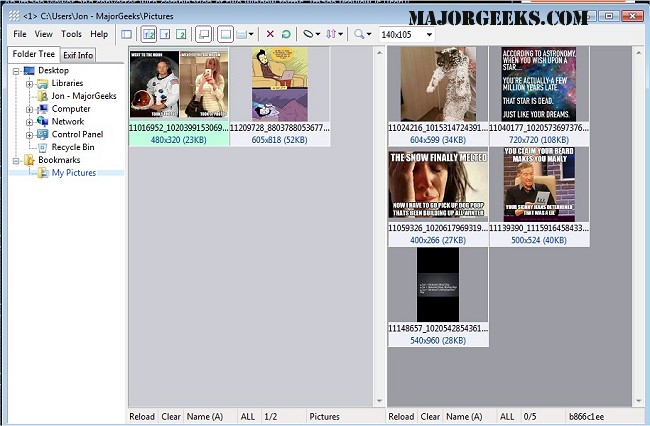The width and height of the screenshot is (650, 426).
Task: Open the View menu
Action: click(44, 34)
